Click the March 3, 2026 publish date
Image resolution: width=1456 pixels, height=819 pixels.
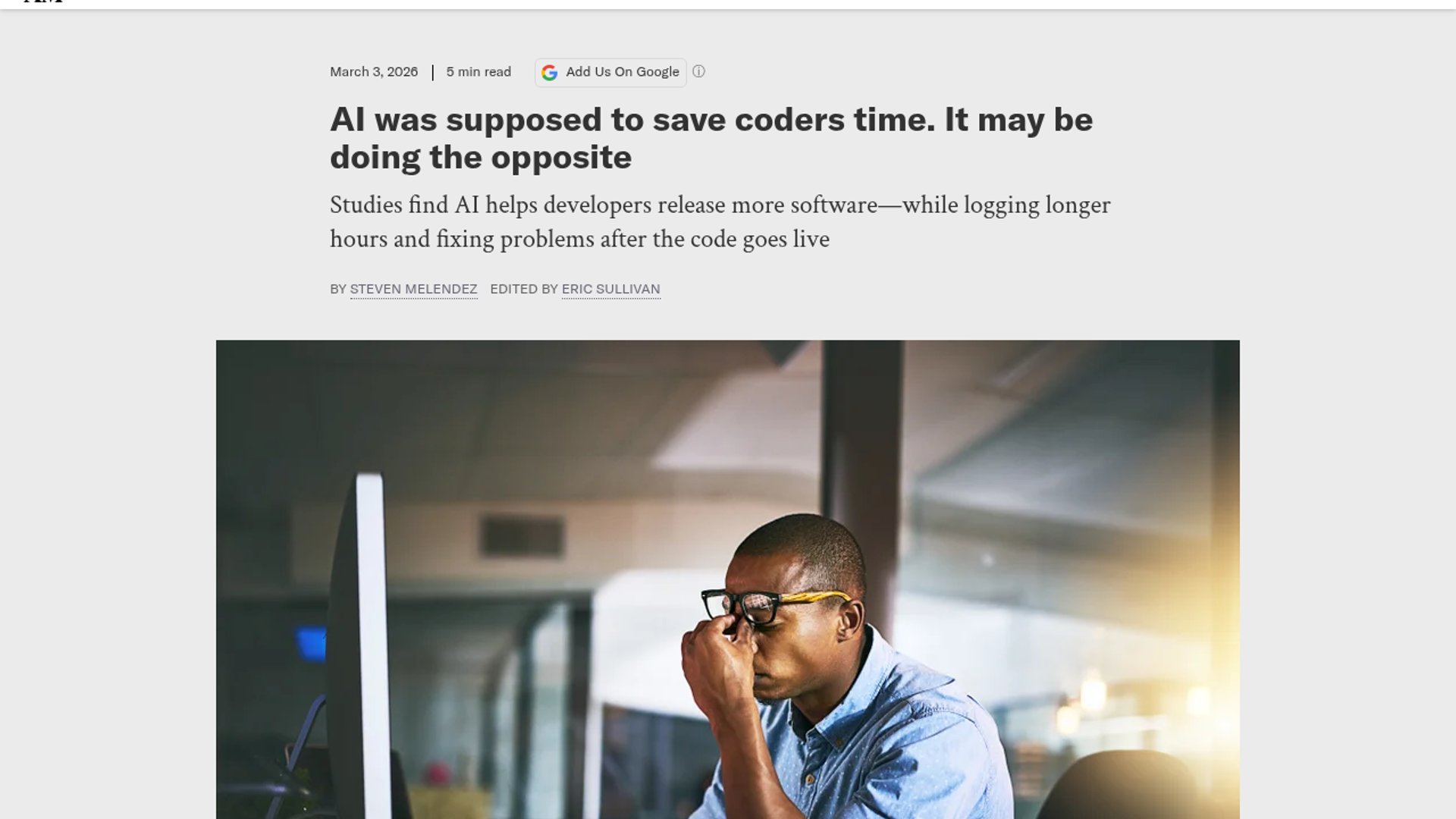pyautogui.click(x=374, y=71)
